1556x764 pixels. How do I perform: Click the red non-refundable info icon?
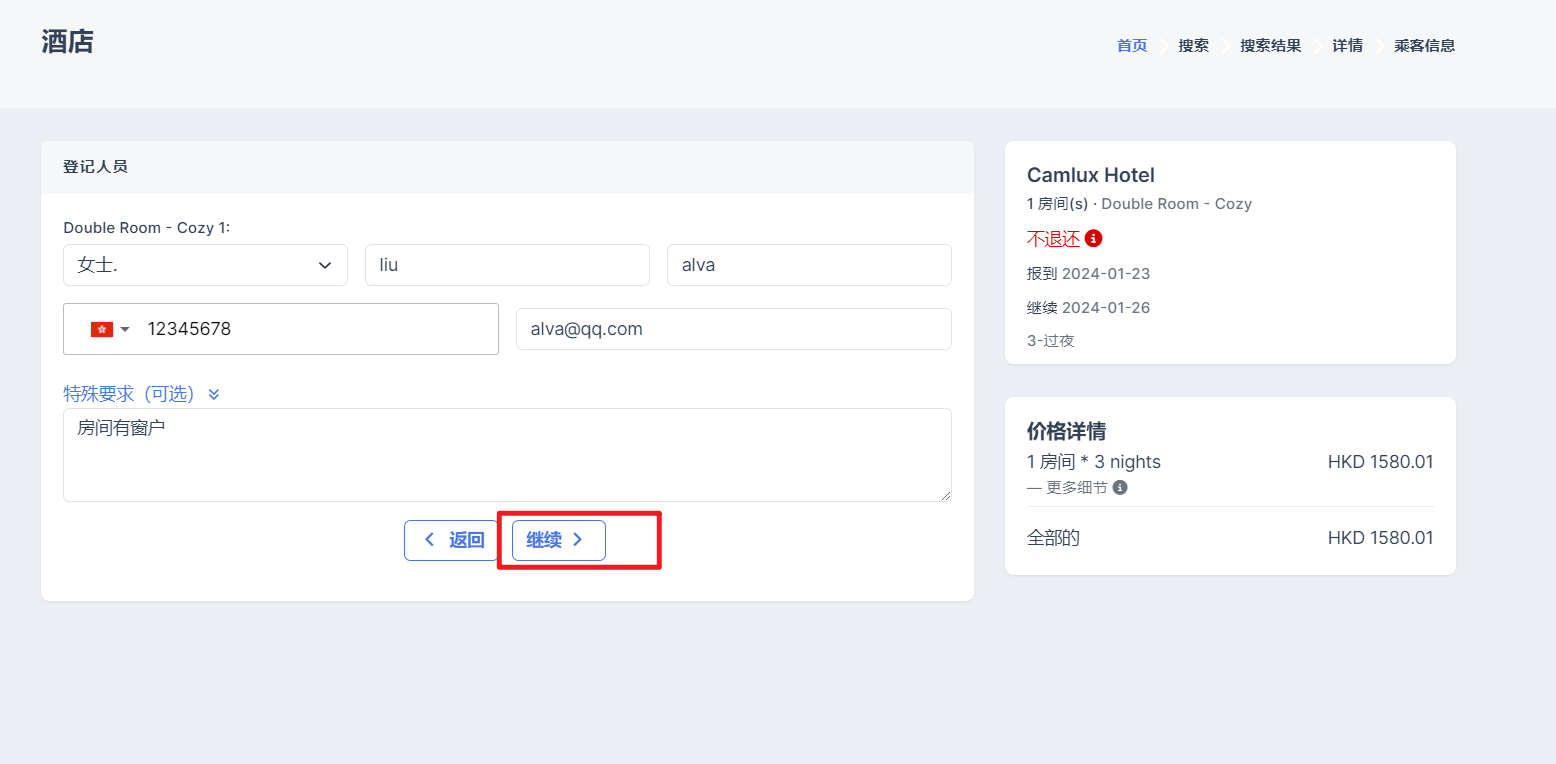pos(1093,239)
